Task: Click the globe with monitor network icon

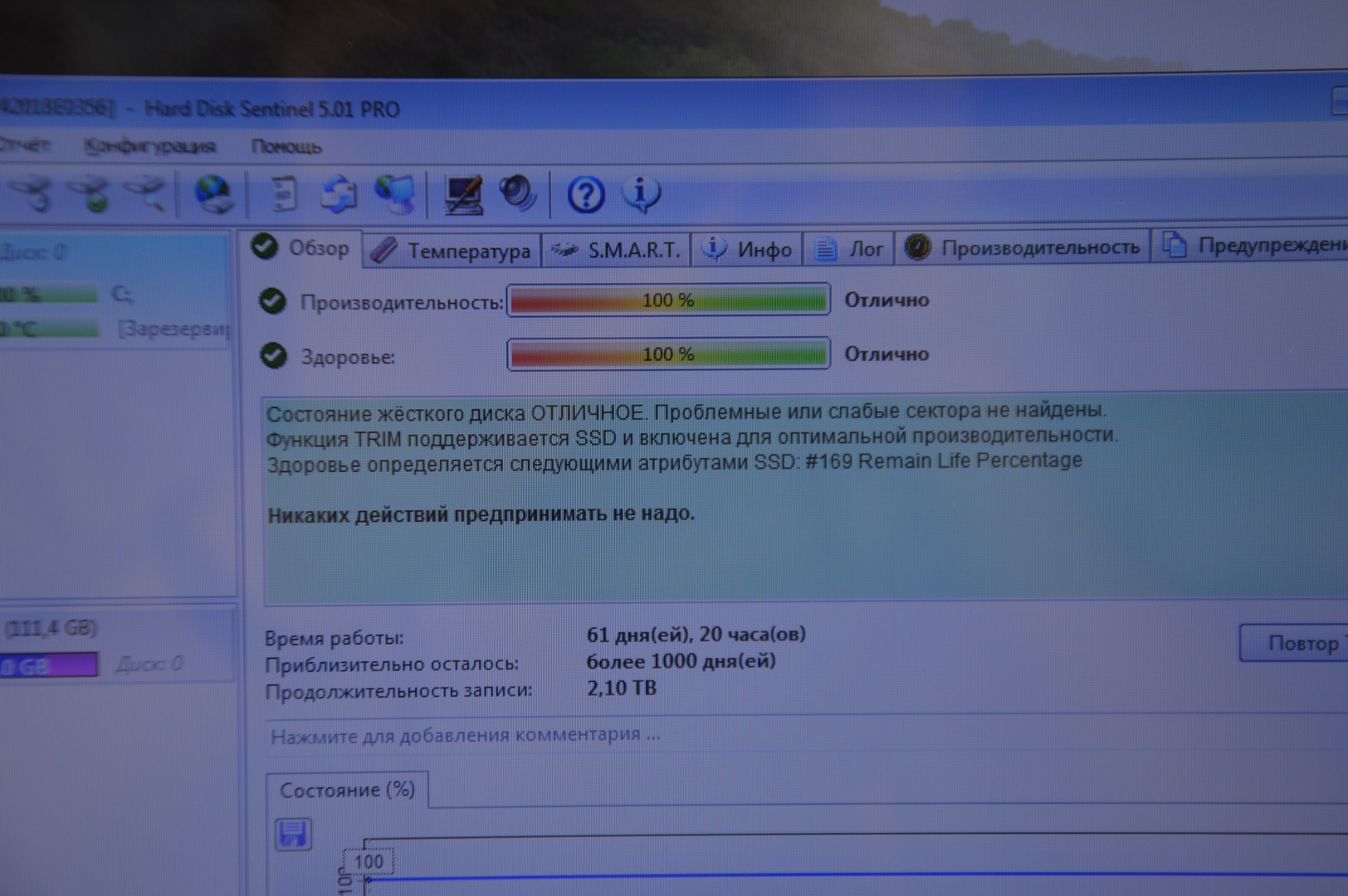Action: pyautogui.click(x=394, y=194)
